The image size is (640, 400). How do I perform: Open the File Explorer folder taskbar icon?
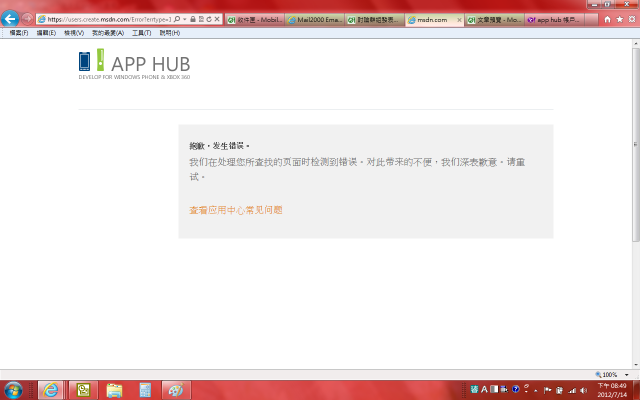coord(115,390)
